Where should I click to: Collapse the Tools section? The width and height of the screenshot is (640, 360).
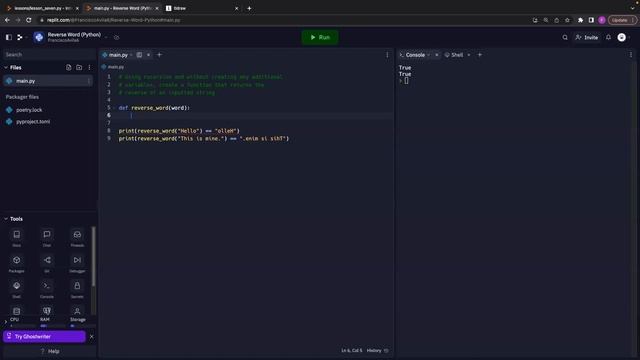point(6,219)
